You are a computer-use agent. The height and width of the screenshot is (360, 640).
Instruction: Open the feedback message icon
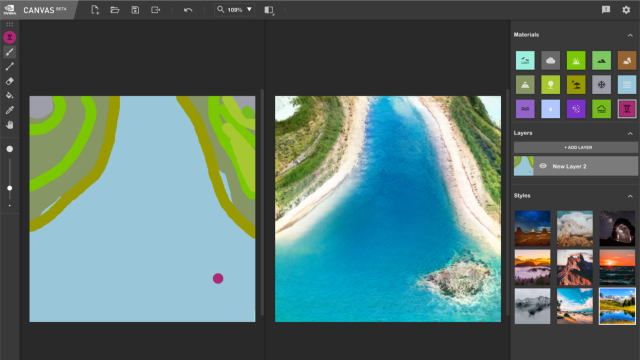606,9
